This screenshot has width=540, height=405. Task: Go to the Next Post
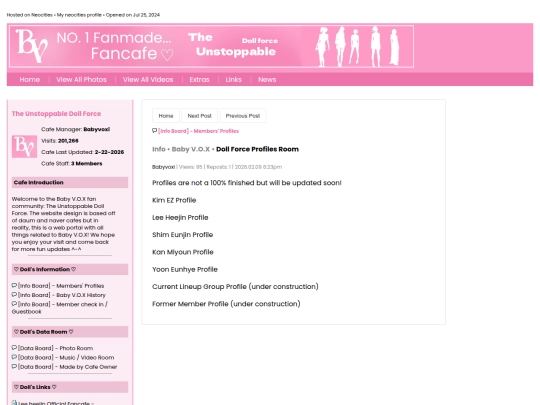point(199,116)
